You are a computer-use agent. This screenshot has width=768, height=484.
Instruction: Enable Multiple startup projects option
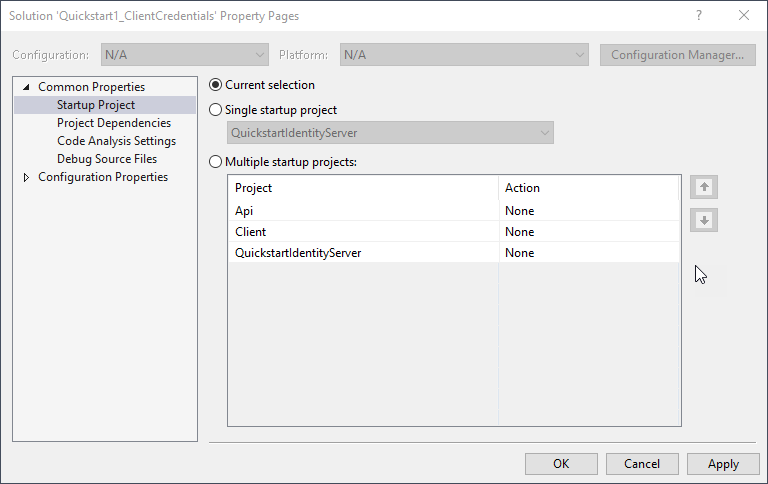[216, 161]
